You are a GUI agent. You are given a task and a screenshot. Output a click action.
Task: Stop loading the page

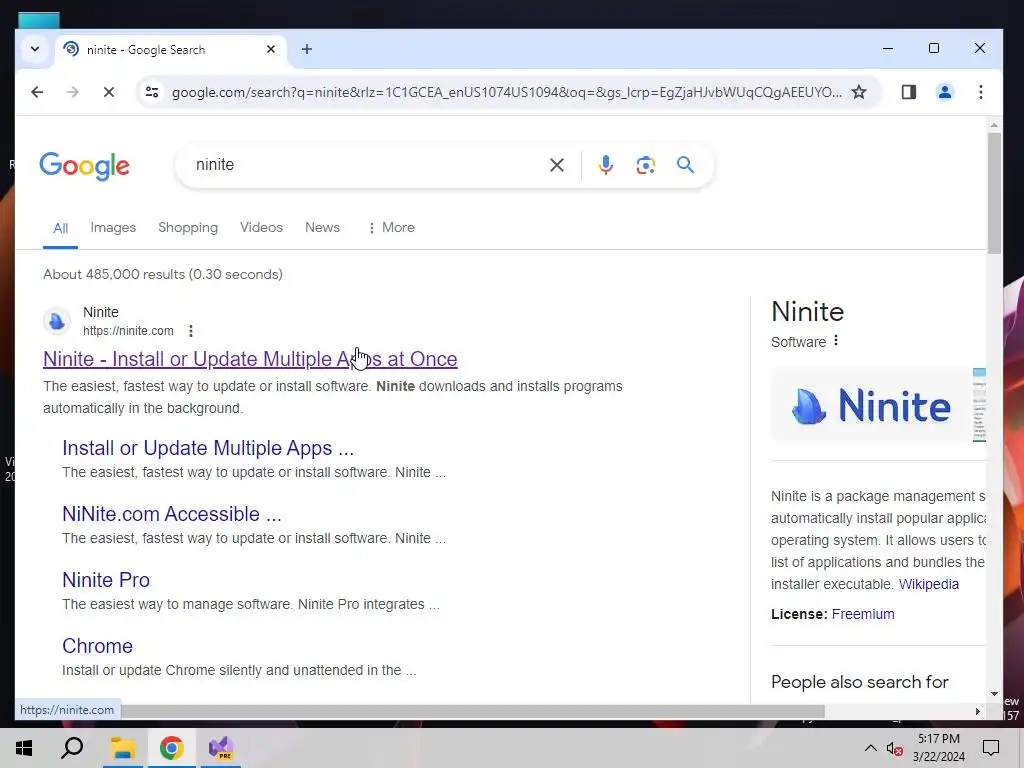(x=109, y=92)
